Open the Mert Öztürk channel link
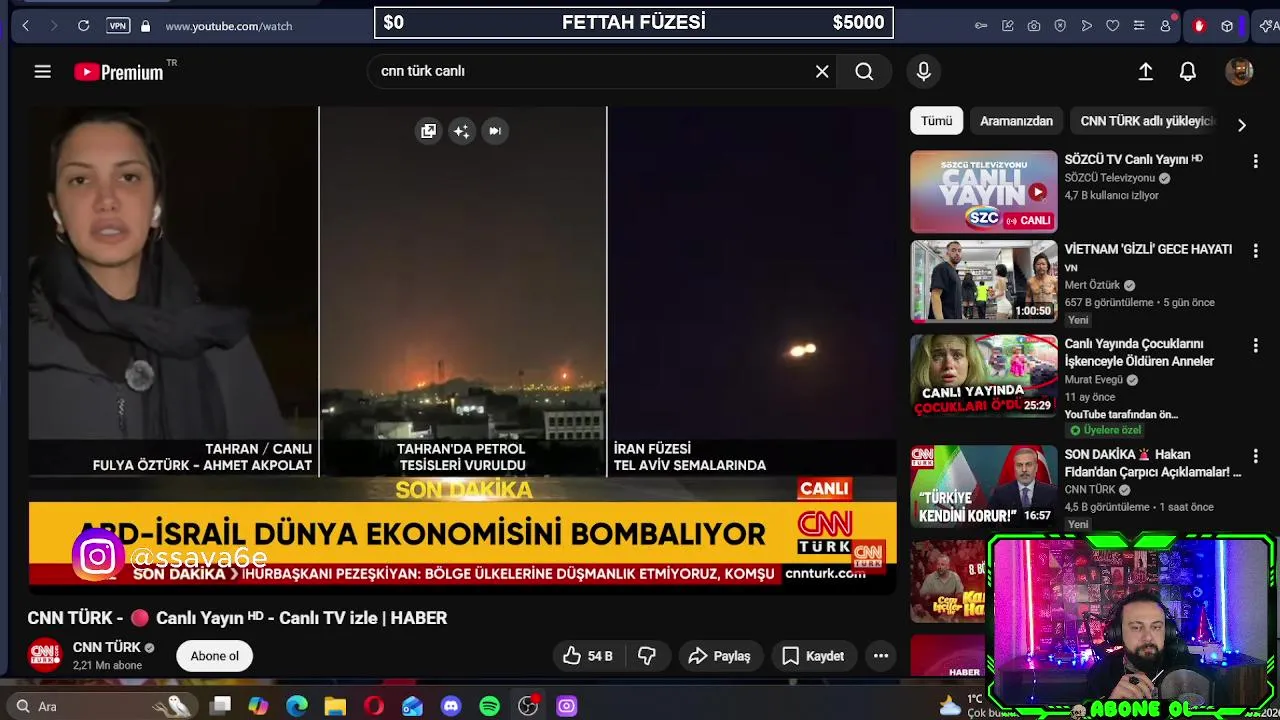 1092,285
